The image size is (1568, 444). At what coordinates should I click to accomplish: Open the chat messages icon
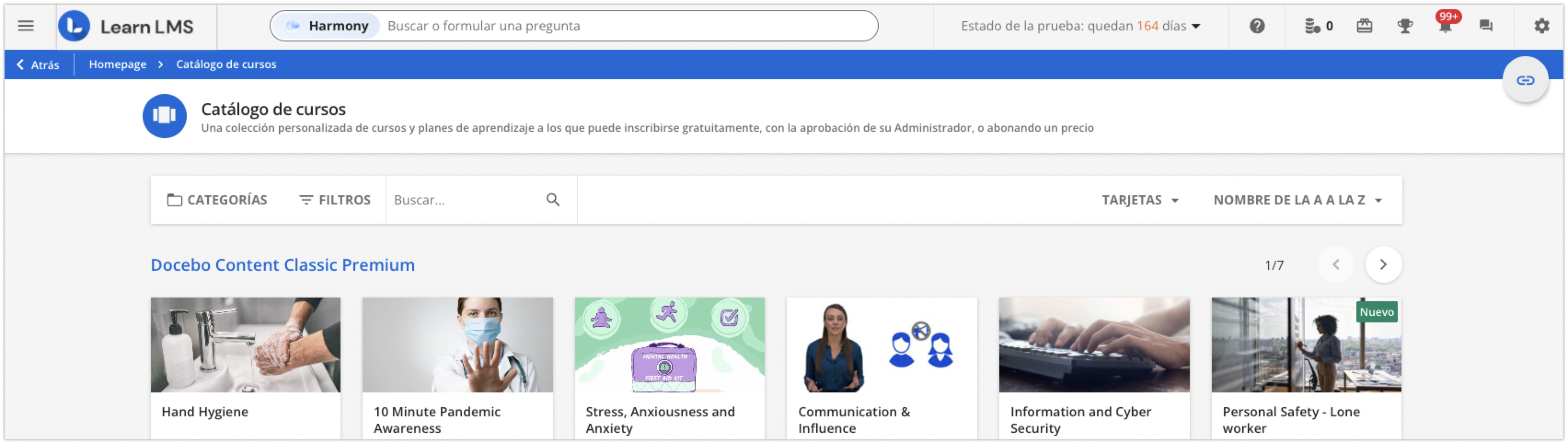(x=1486, y=26)
